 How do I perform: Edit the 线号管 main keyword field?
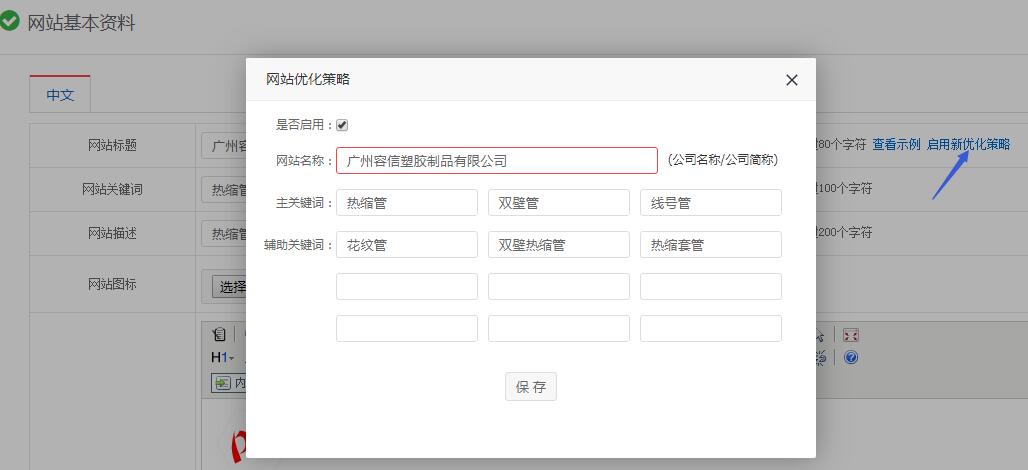[711, 203]
